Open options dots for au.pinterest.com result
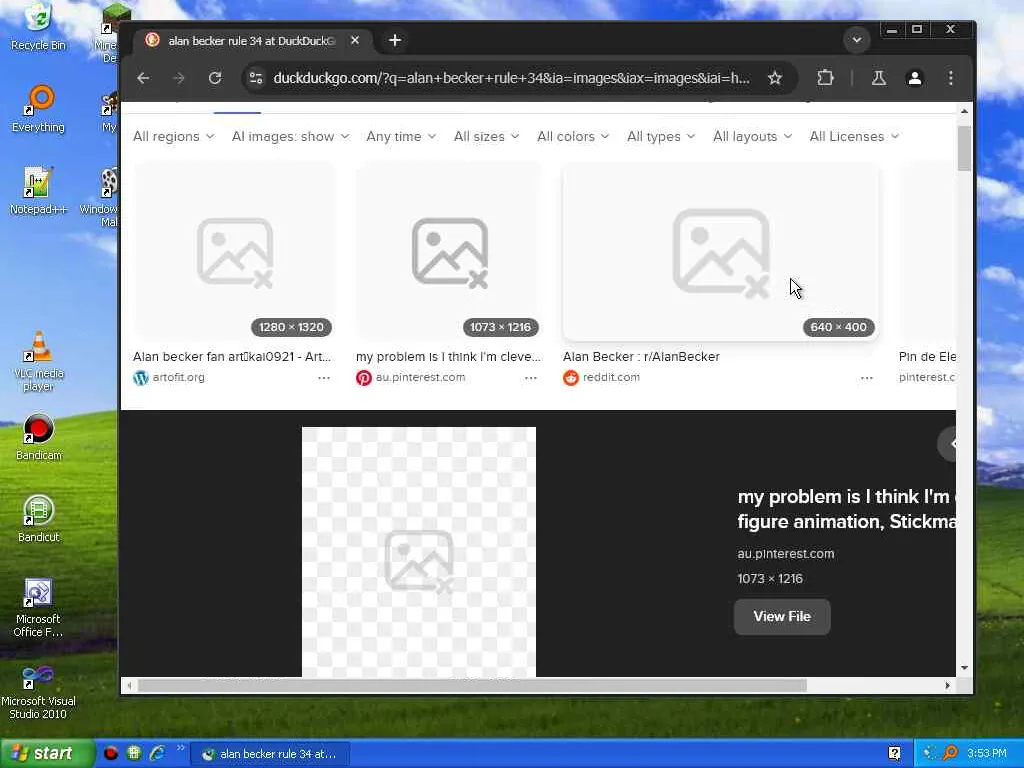 click(x=531, y=378)
